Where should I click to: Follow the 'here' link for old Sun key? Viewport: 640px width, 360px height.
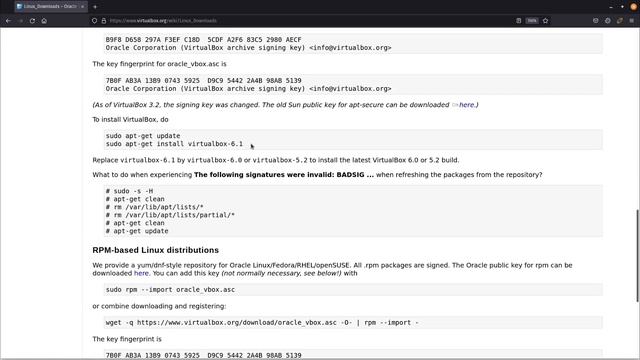(x=467, y=105)
